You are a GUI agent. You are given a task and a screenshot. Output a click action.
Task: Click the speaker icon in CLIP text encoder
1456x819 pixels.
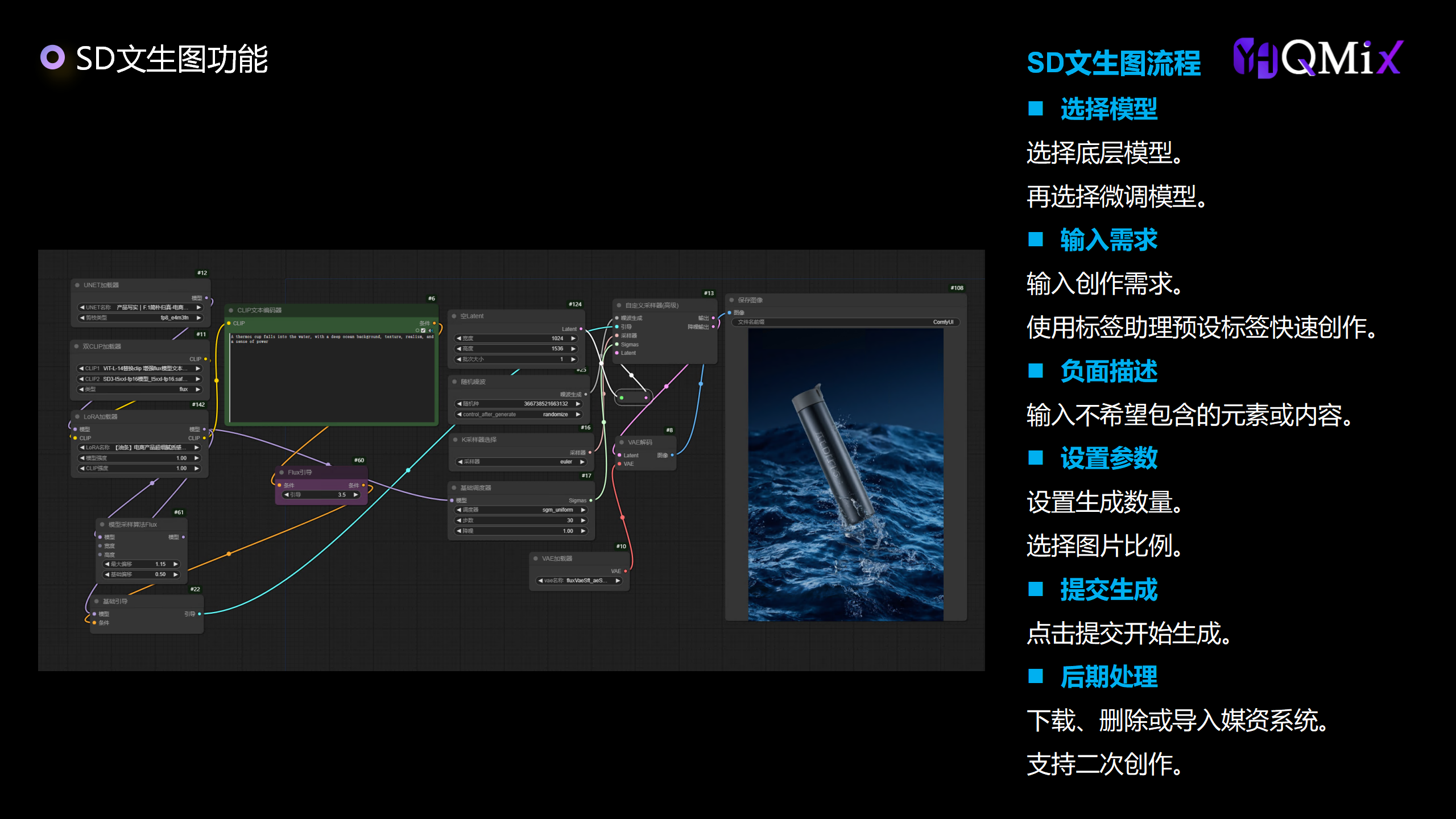tap(431, 330)
